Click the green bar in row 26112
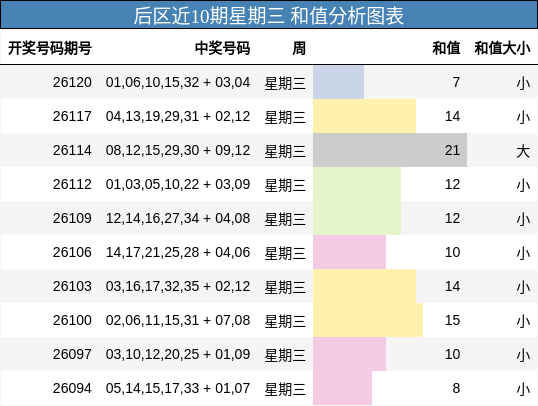Screen dimensions: 538x406 [x=357, y=184]
